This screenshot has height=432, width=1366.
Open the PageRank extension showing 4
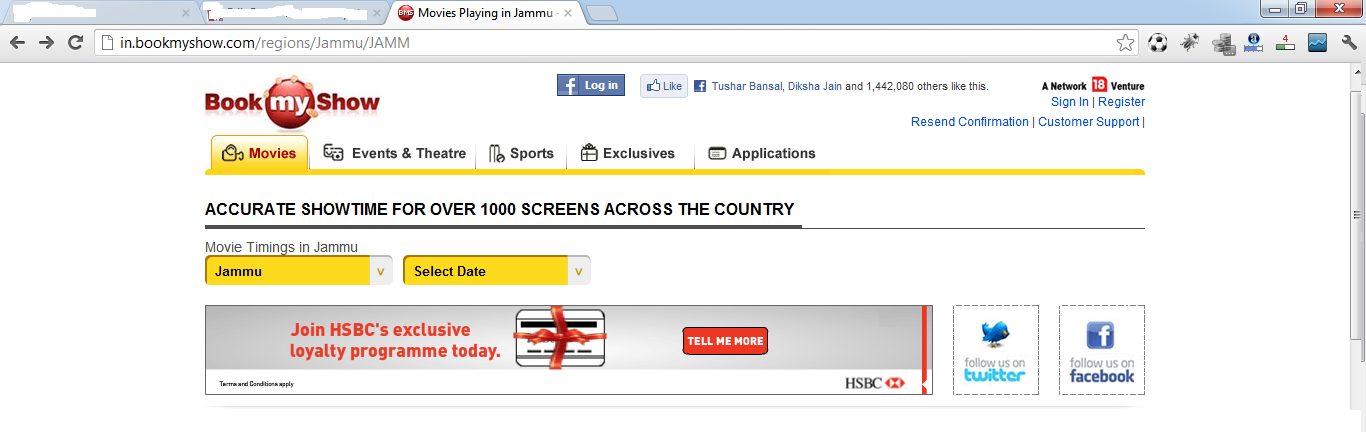point(1286,43)
